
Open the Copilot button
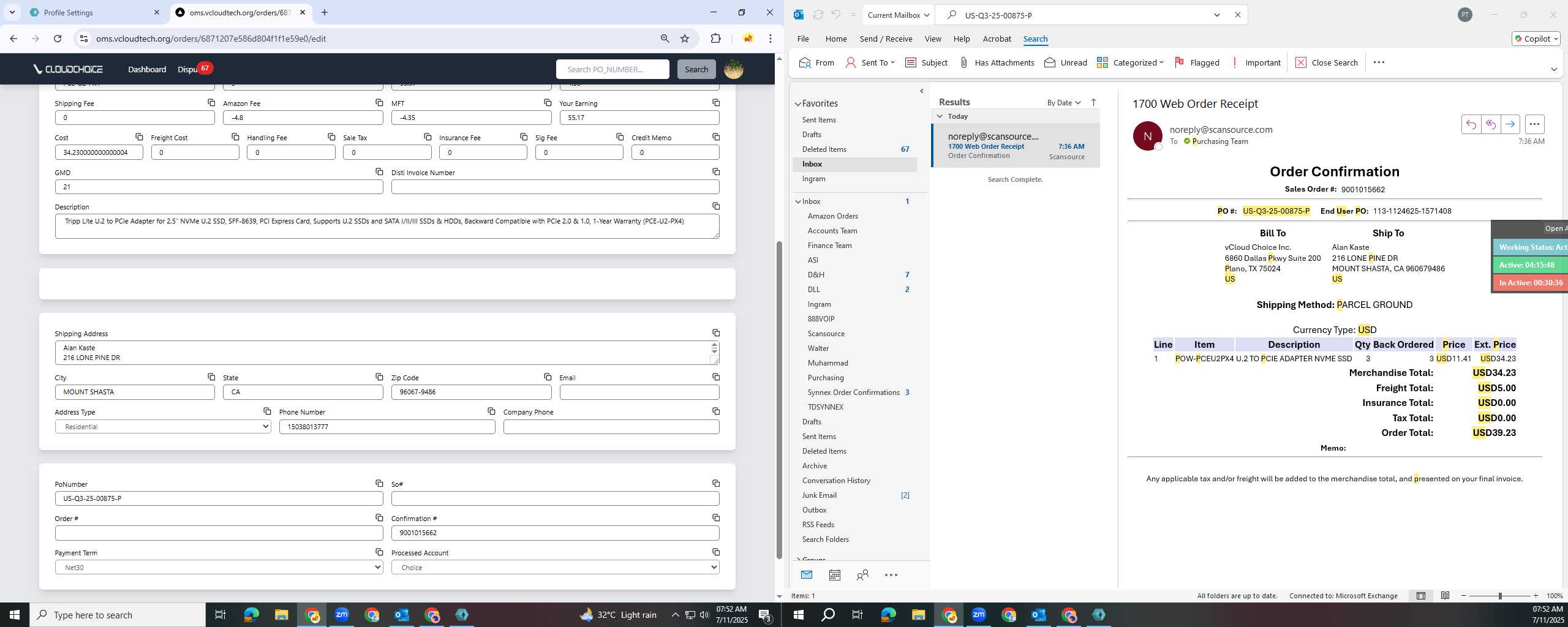1536,39
